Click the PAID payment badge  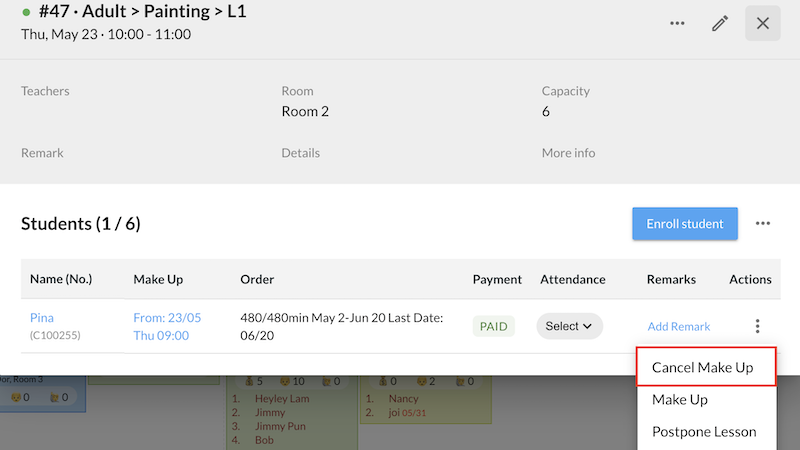(x=494, y=326)
